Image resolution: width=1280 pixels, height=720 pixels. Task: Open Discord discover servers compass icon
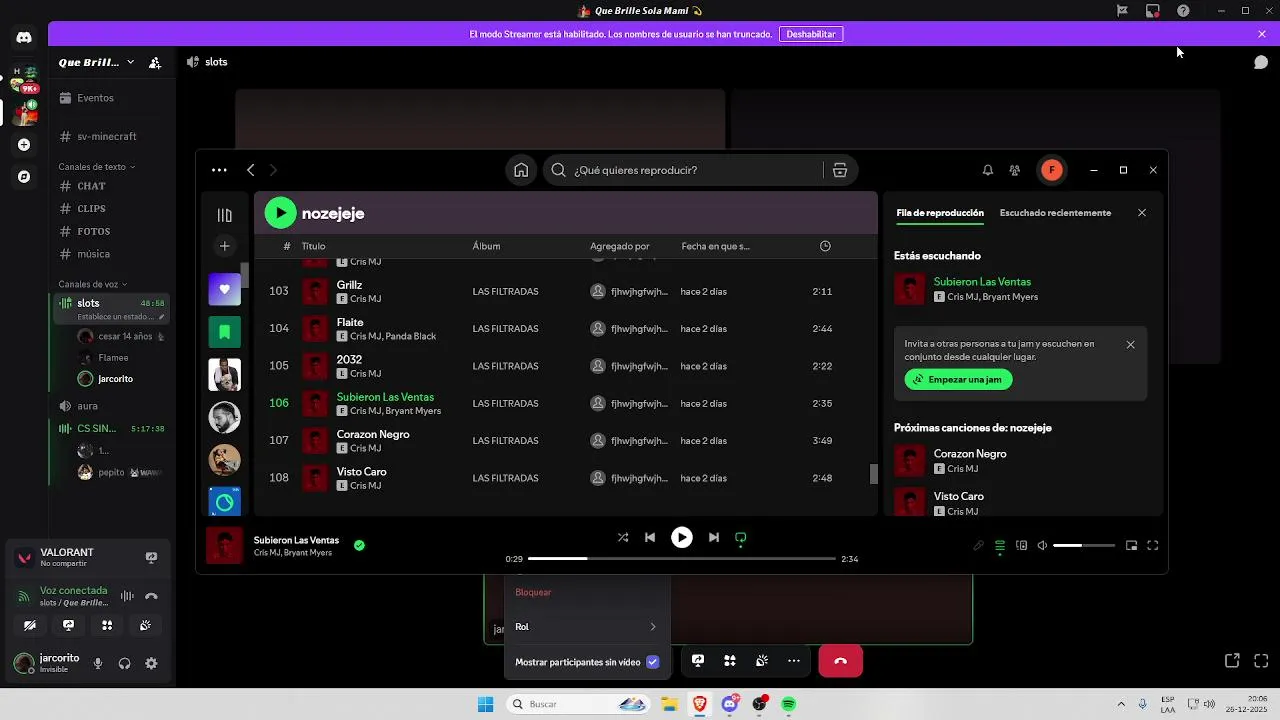tap(24, 177)
